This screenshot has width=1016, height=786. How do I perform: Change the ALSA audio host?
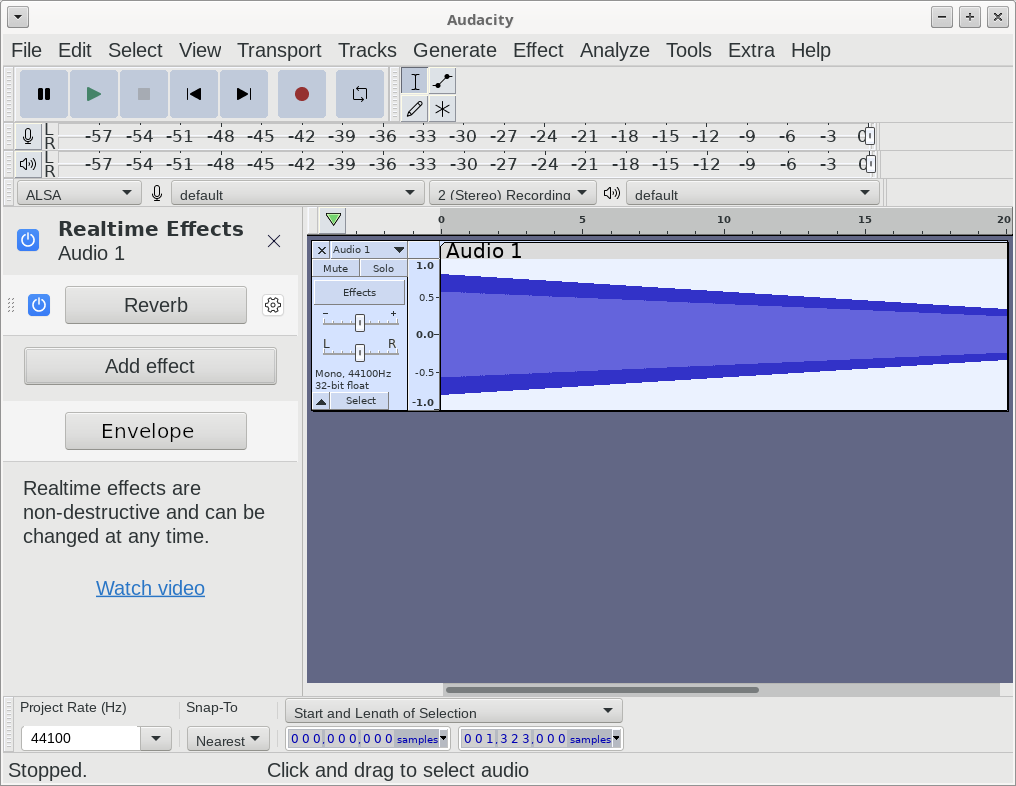pos(78,192)
